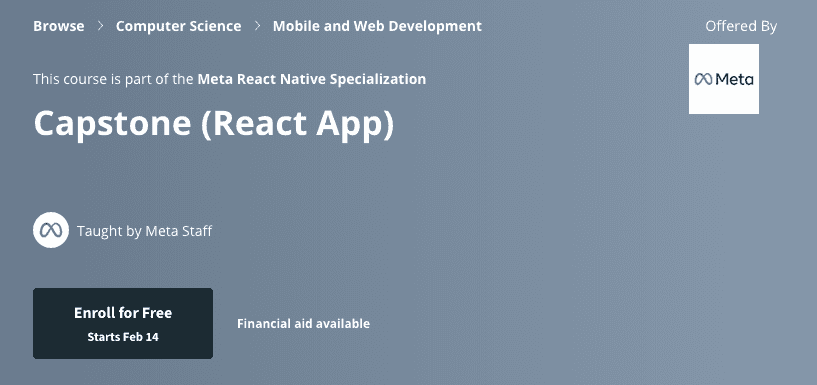The image size is (817, 385).
Task: Click the round Meta instructor avatar icon
Action: [51, 230]
